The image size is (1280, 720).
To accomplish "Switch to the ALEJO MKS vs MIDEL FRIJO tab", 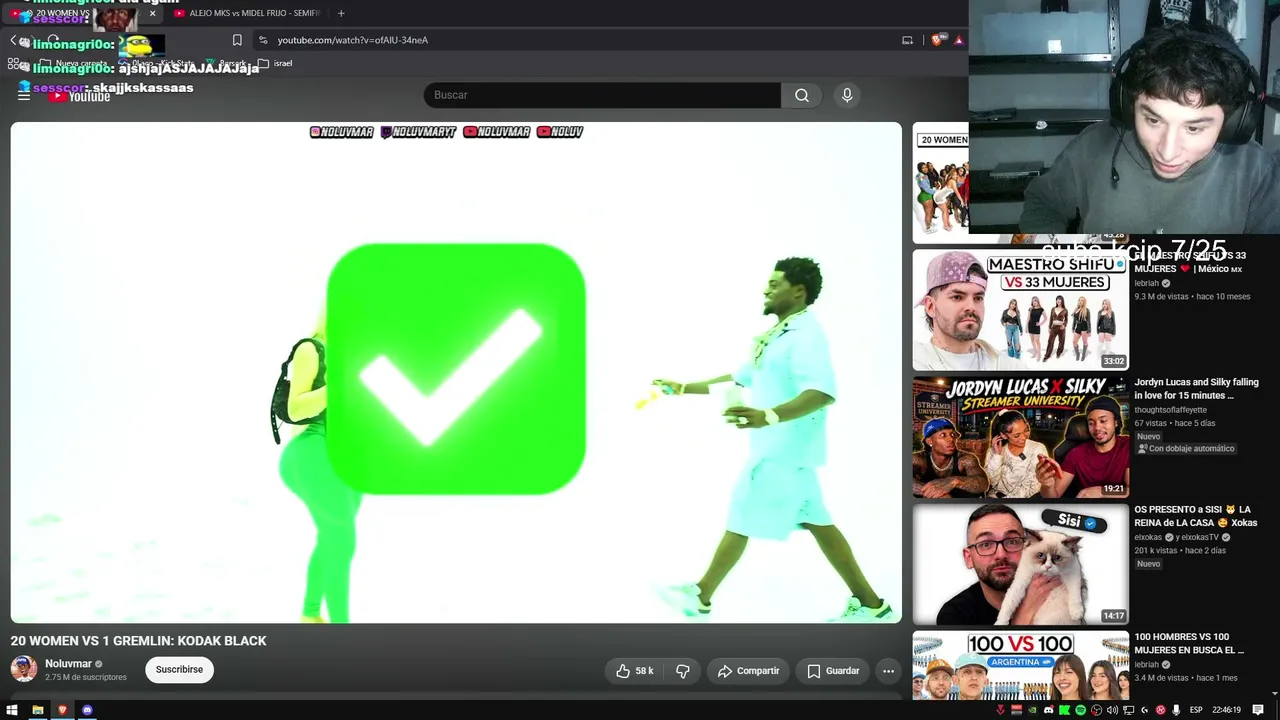I will point(247,13).
